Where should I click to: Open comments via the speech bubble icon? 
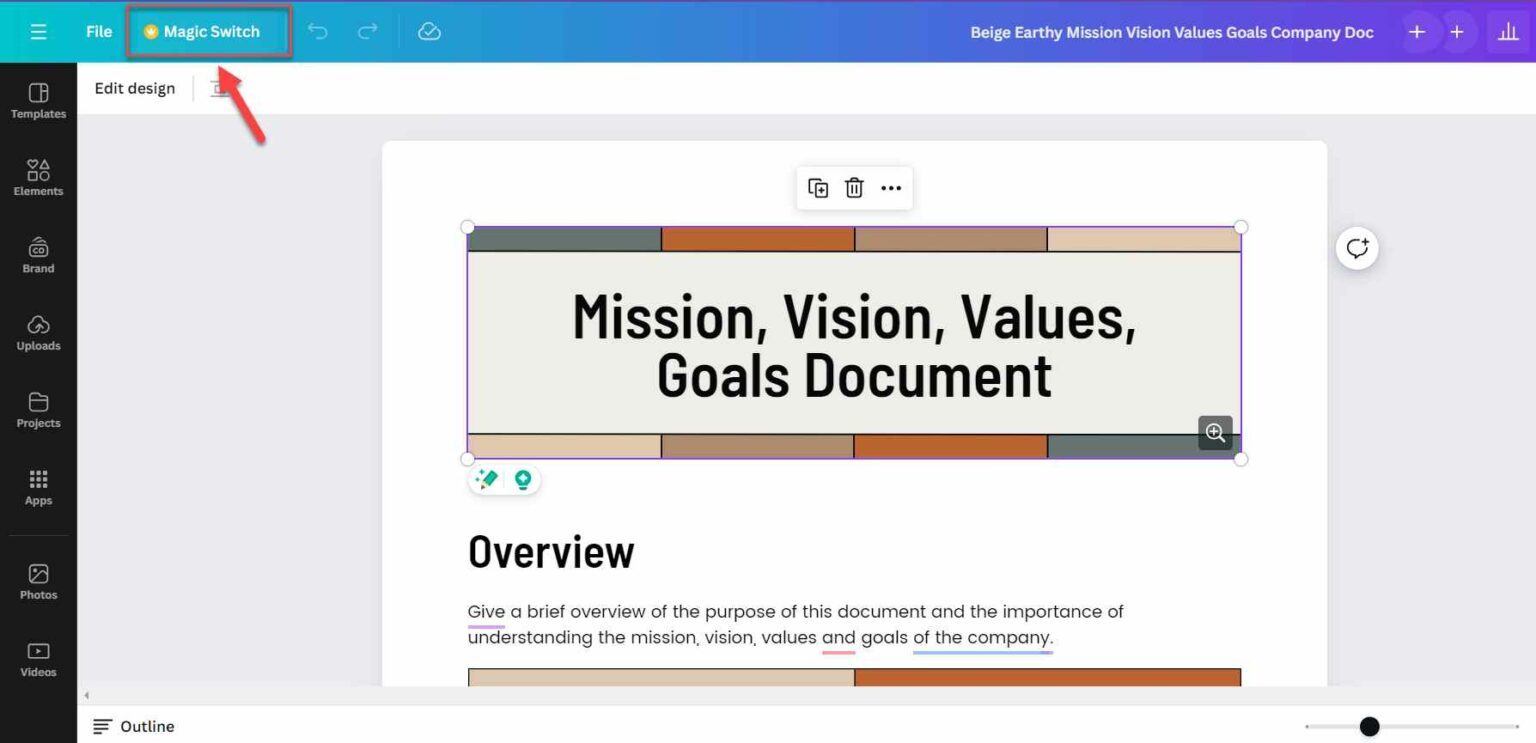click(x=1356, y=248)
